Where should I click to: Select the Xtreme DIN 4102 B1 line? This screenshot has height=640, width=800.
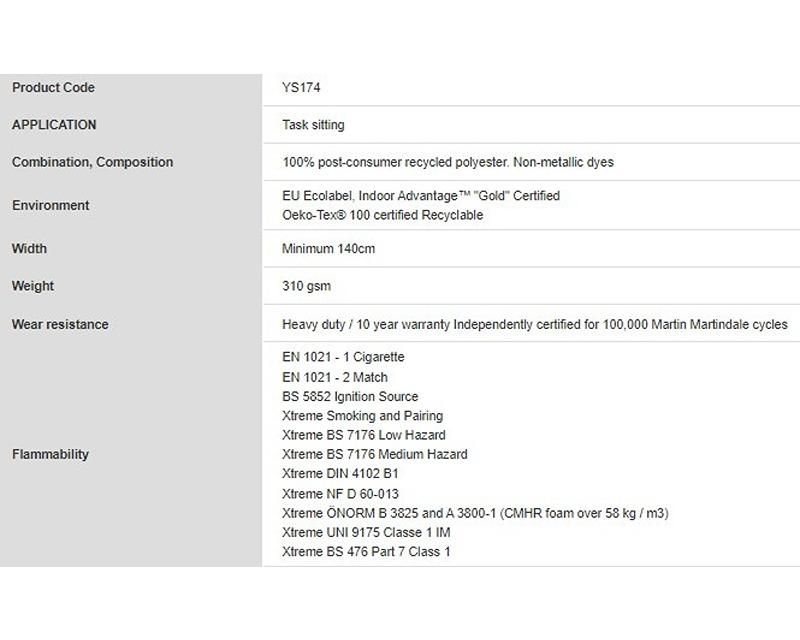[x=340, y=474]
